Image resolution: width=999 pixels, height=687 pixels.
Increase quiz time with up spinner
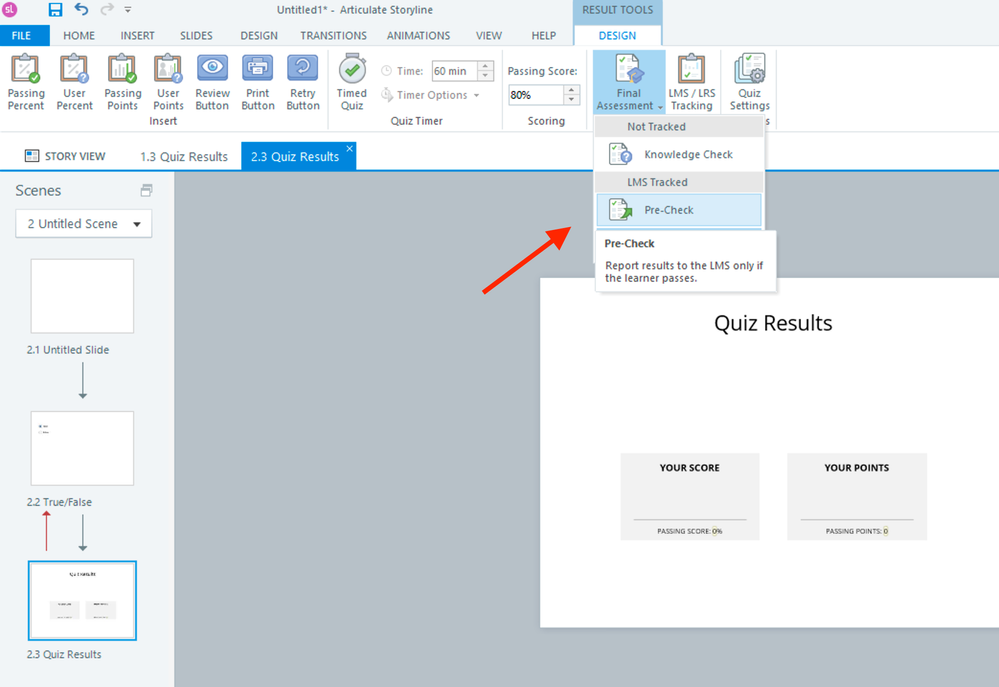click(485, 66)
